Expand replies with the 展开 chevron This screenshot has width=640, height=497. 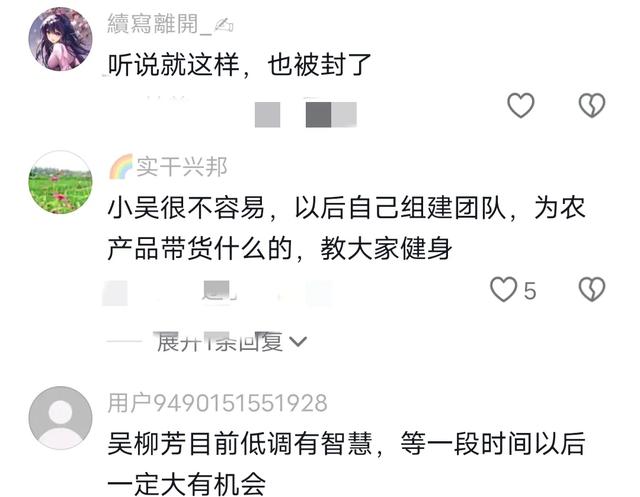click(298, 342)
